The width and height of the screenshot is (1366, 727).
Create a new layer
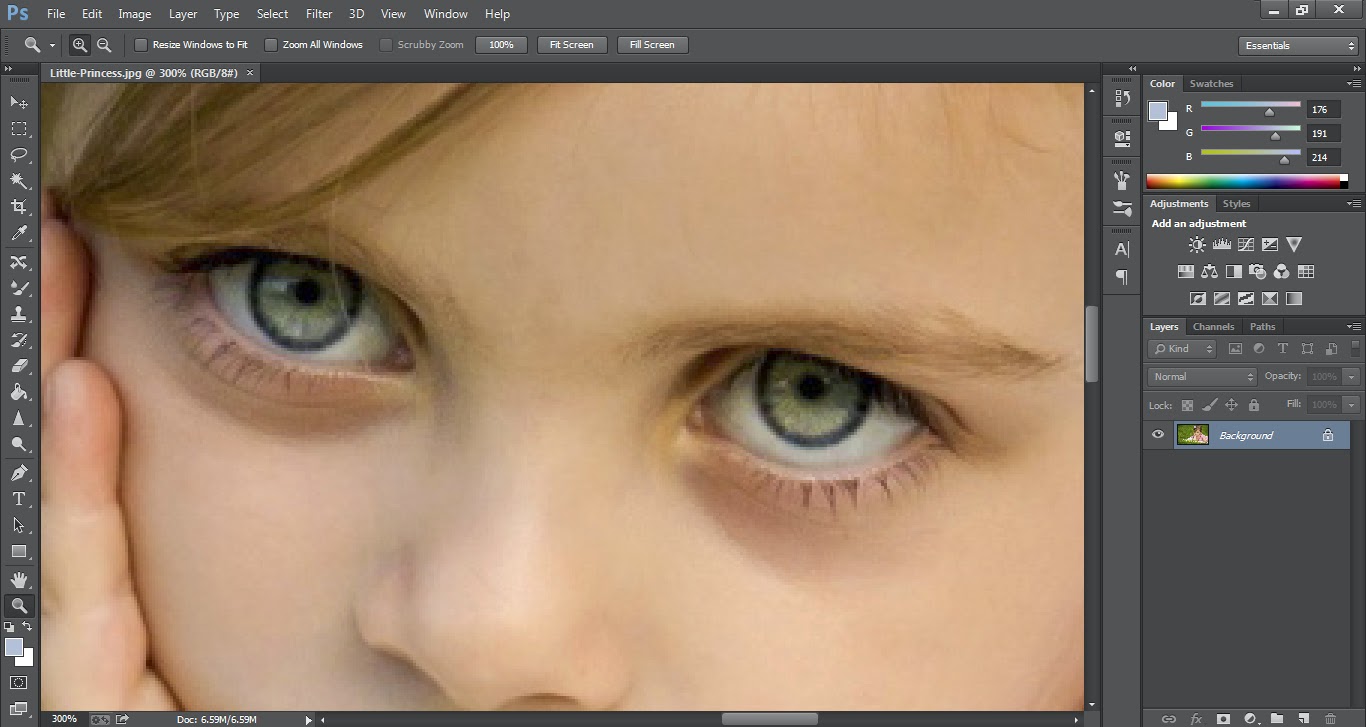tap(1304, 718)
